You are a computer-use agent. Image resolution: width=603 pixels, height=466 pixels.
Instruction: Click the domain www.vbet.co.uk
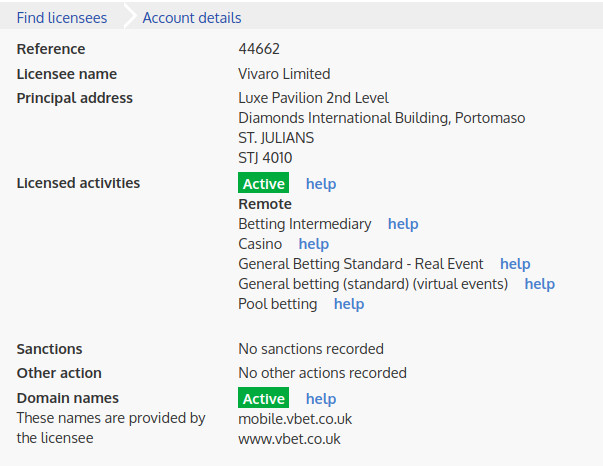coord(289,439)
